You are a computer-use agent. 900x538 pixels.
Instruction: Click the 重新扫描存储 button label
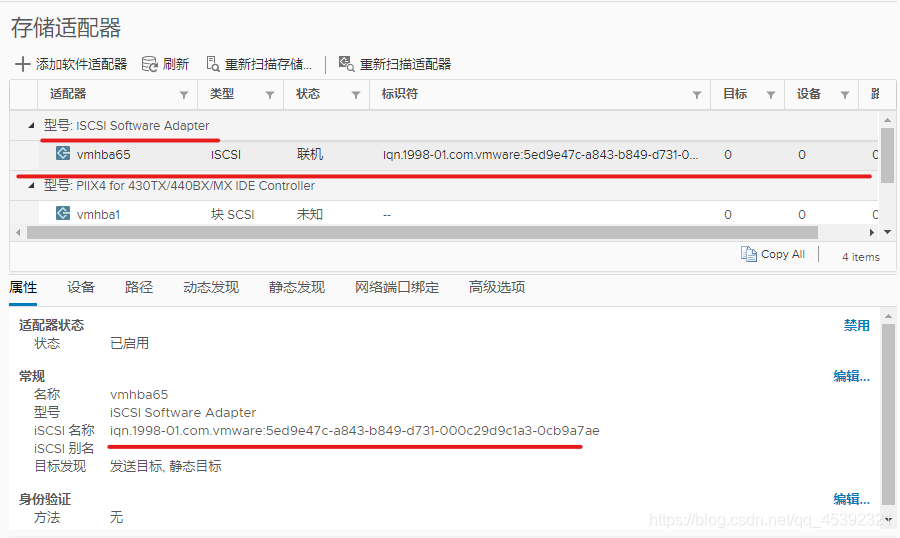(x=268, y=64)
